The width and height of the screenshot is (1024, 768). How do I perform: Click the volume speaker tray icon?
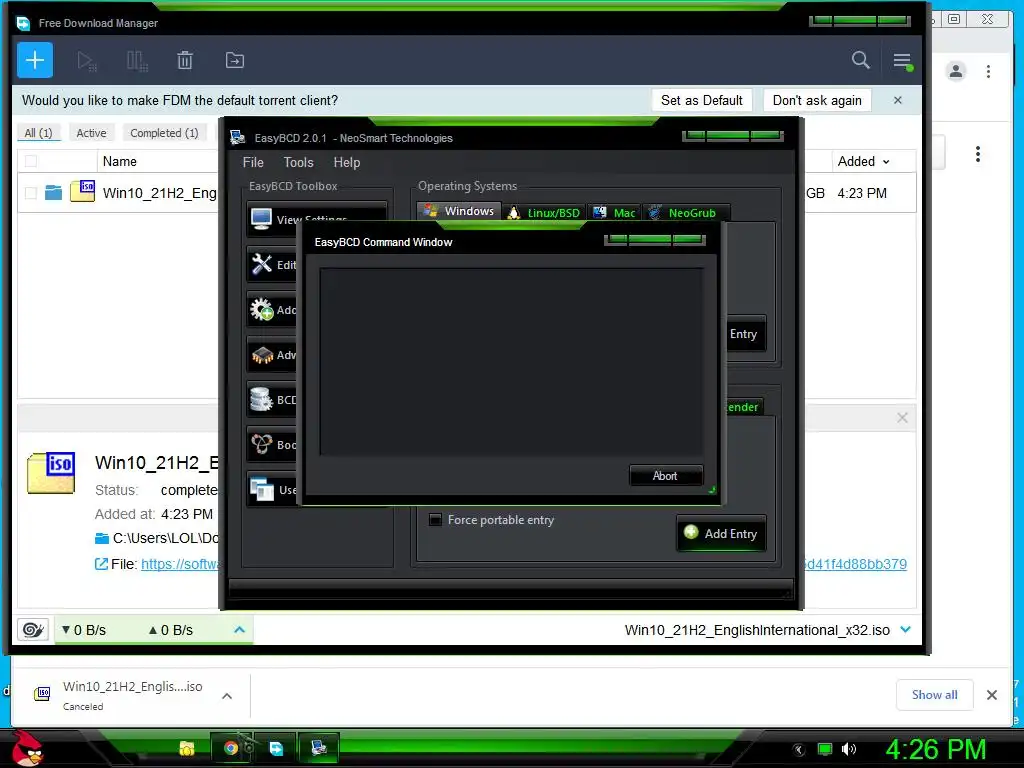click(848, 749)
